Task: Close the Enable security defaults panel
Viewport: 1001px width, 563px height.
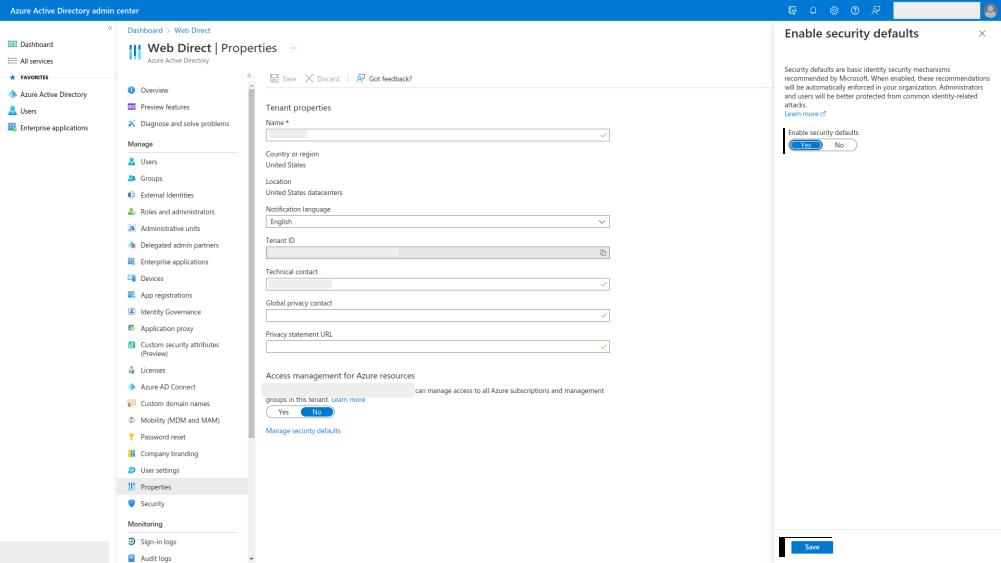Action: pos(981,34)
